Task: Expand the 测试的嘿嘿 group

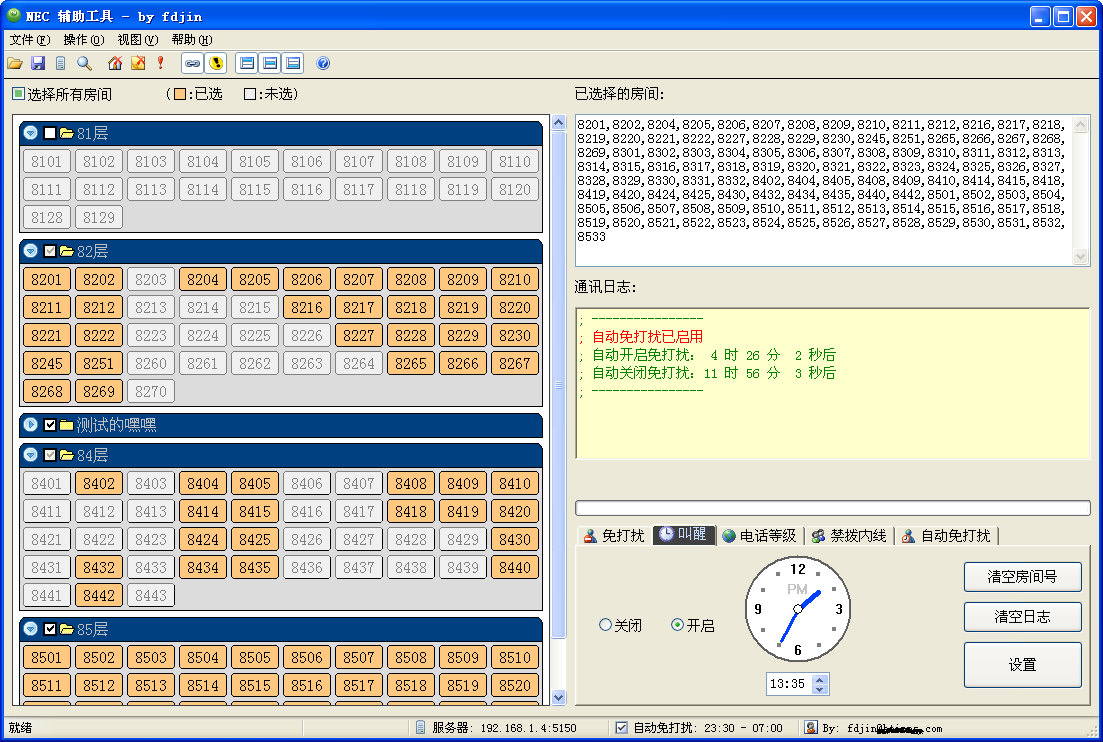Action: point(31,425)
